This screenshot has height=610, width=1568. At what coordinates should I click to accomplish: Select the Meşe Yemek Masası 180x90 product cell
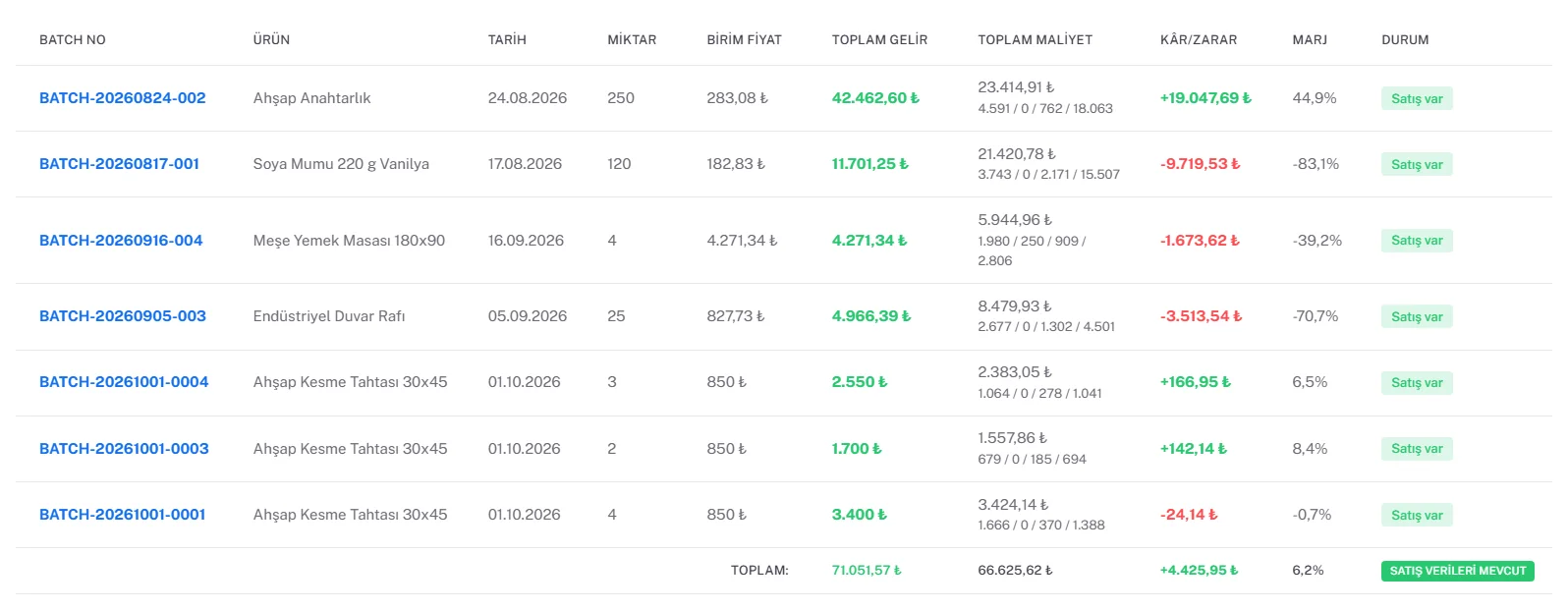[x=349, y=241]
